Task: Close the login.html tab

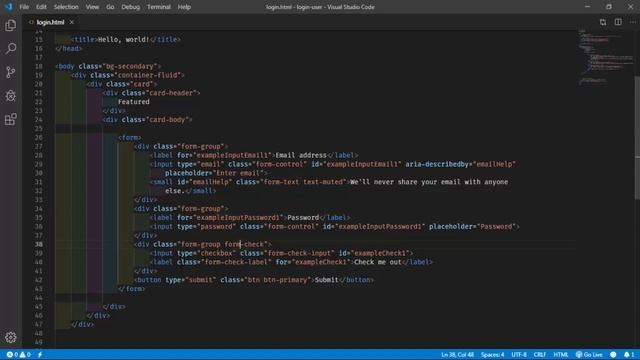Action: 71,22
